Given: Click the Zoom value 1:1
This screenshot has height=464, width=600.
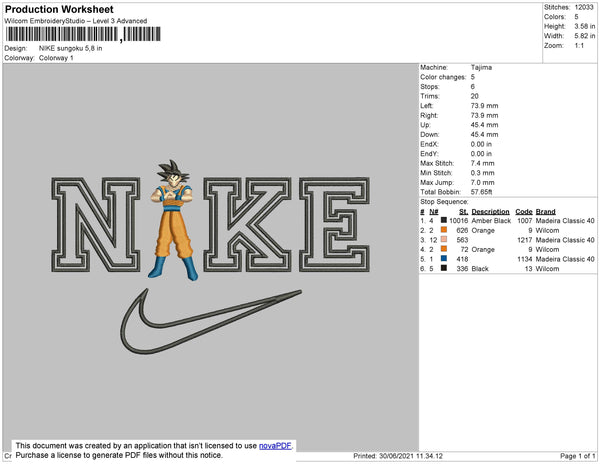Looking at the screenshot, I should 579,46.
